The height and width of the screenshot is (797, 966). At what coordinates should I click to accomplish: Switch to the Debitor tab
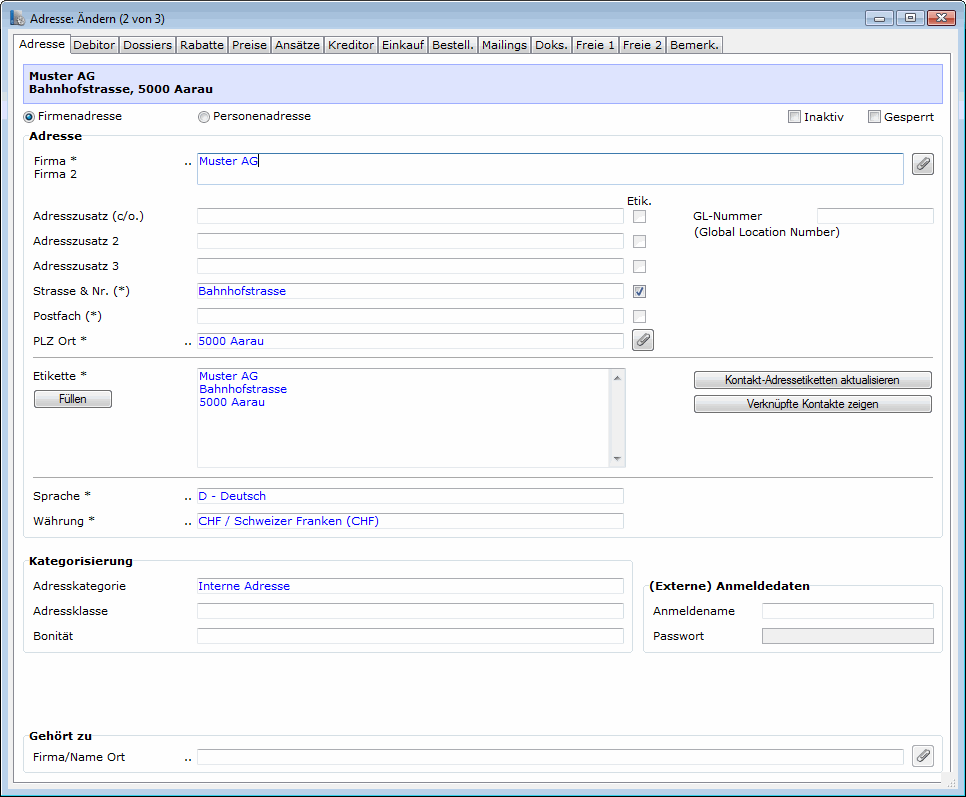click(94, 45)
